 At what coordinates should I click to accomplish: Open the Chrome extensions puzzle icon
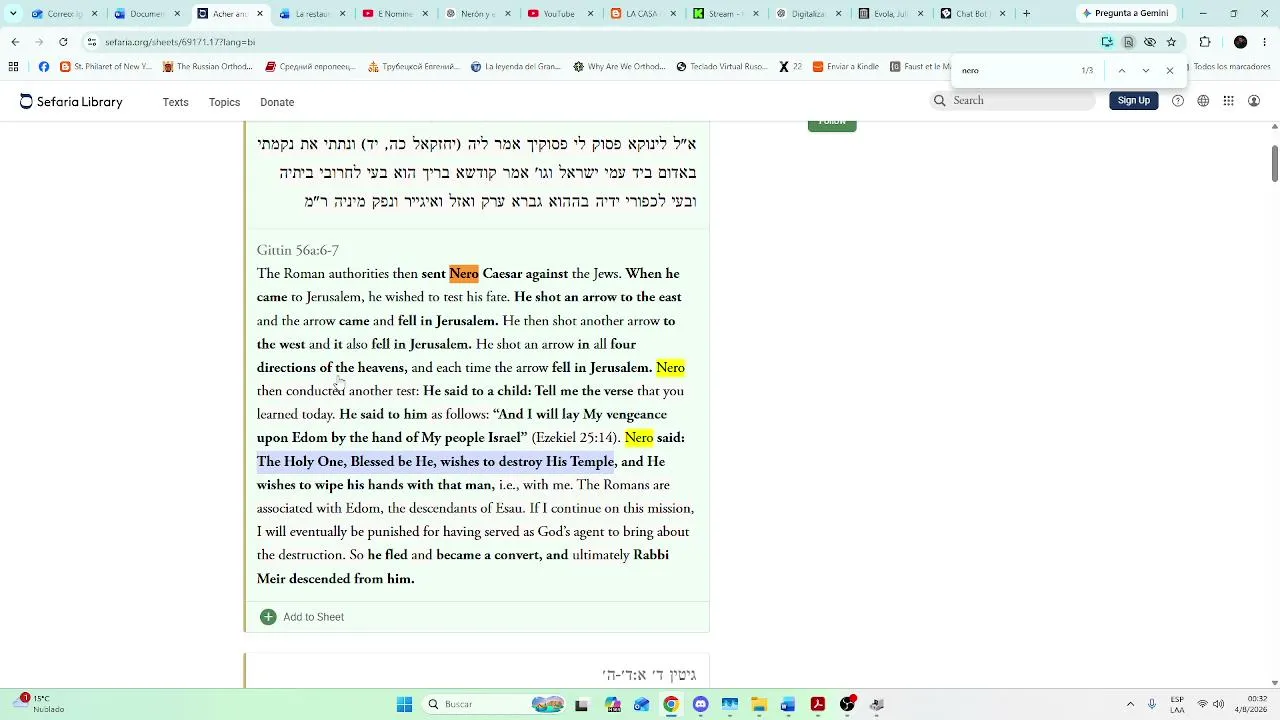coord(1205,42)
